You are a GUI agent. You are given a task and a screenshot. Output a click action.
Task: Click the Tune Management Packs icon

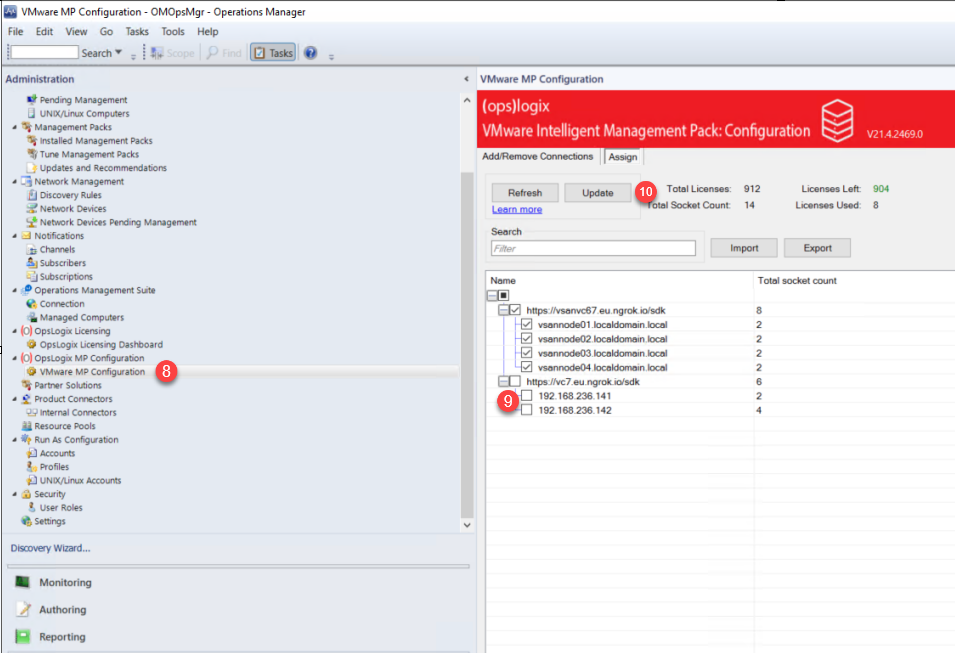(32, 154)
